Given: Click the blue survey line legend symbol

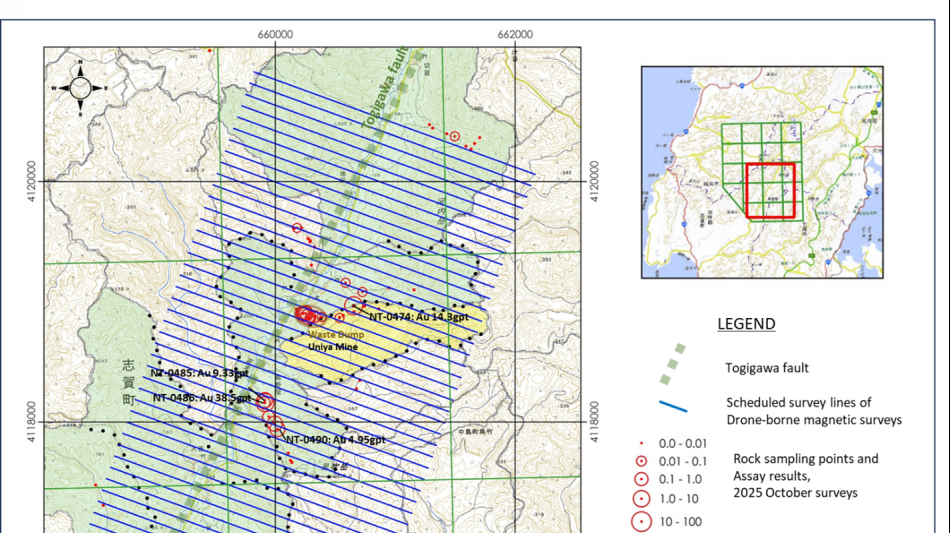Looking at the screenshot, I should tap(673, 406).
